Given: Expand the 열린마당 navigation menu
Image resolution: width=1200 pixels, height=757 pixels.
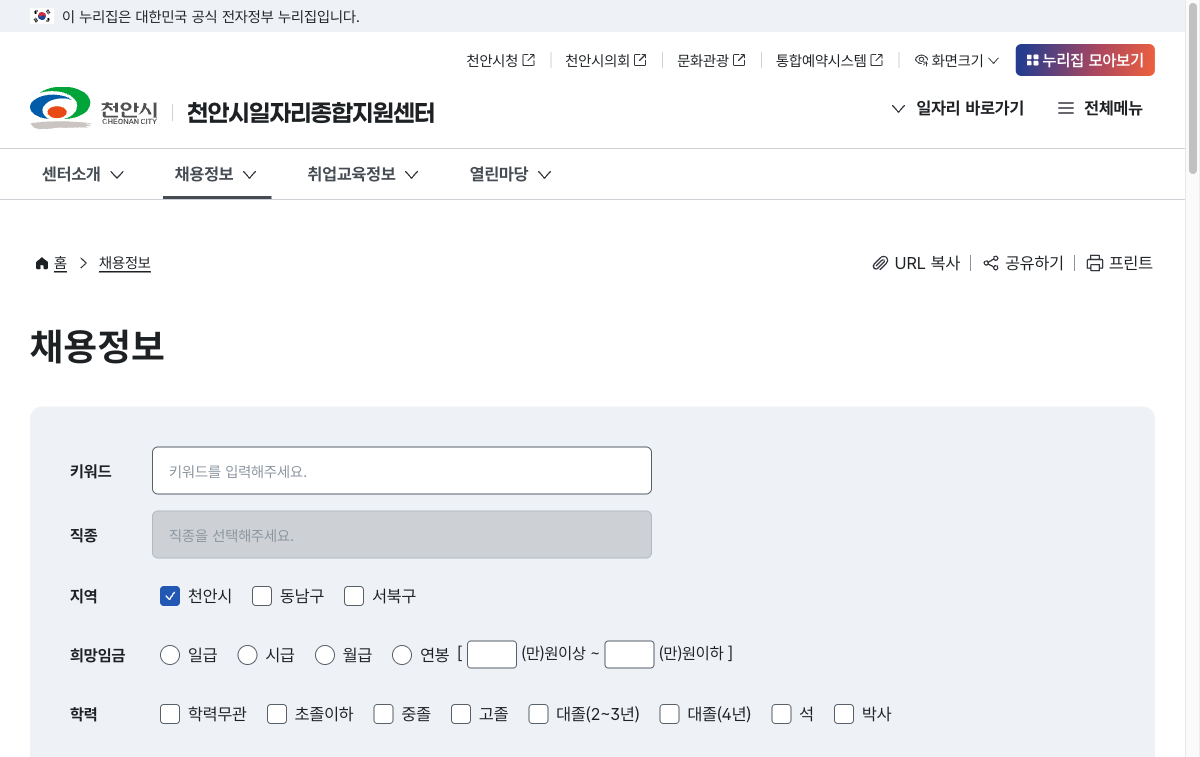Looking at the screenshot, I should pyautogui.click(x=511, y=174).
